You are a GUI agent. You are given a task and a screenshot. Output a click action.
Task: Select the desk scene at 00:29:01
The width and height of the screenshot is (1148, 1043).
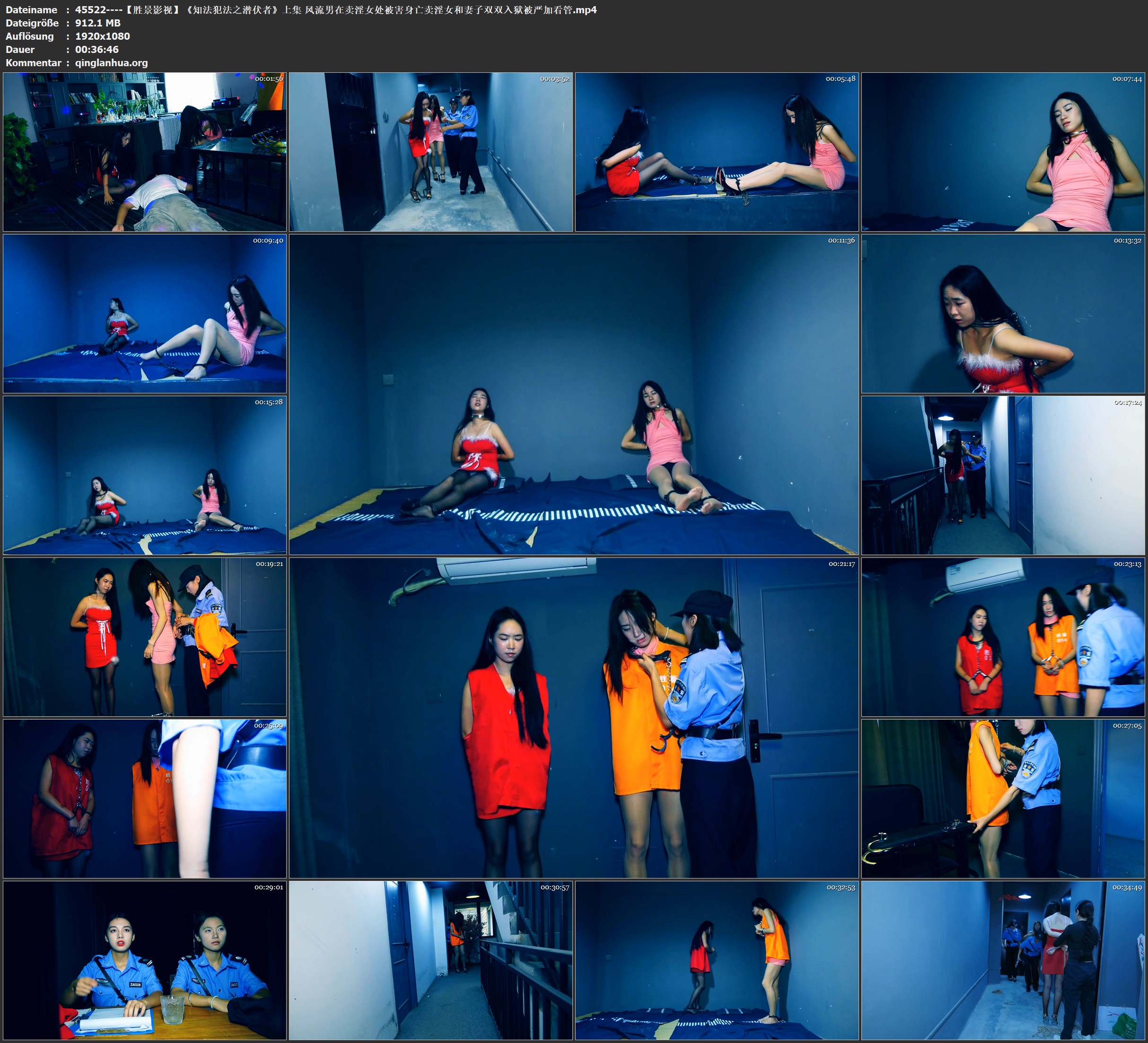pyautogui.click(x=145, y=960)
